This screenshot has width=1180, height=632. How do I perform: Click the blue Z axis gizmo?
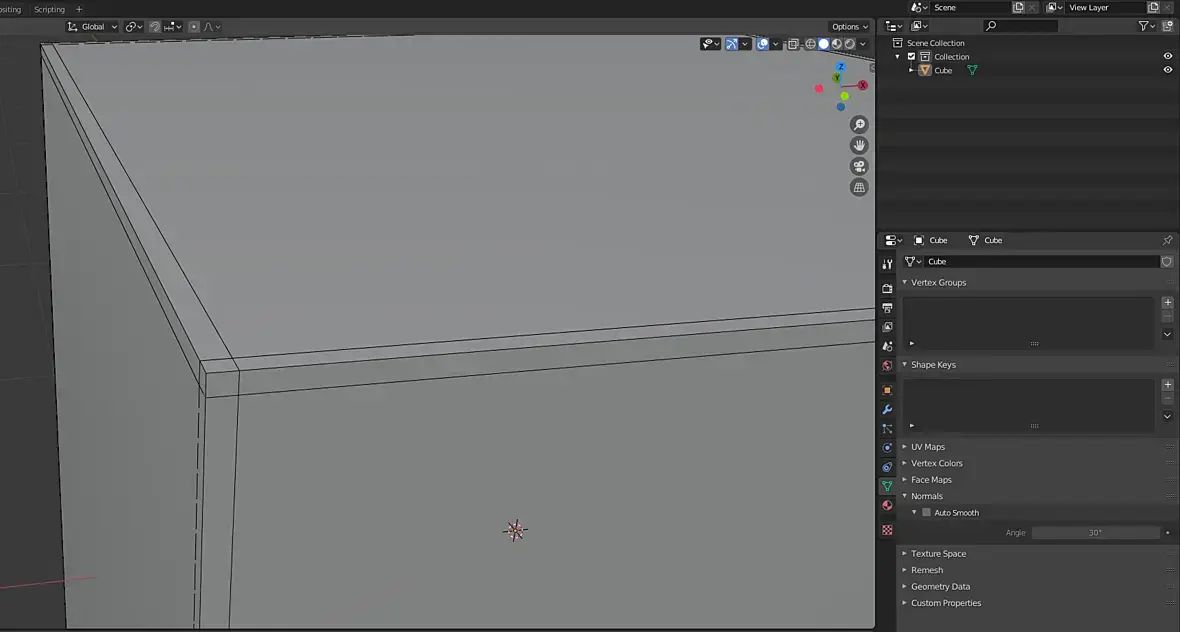(841, 67)
